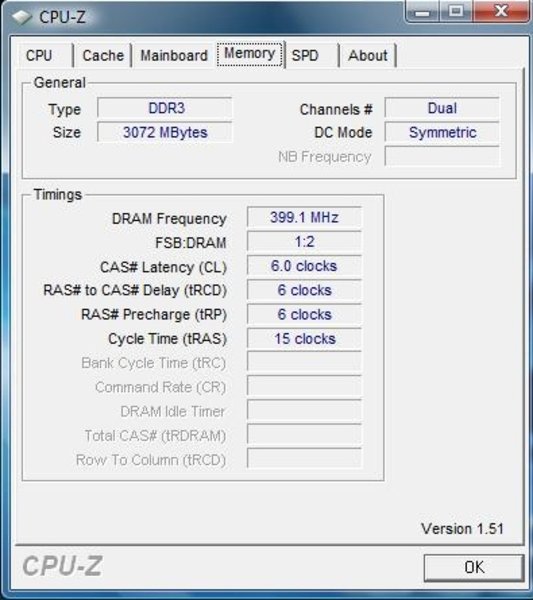Click the Dual channels value field

(x=442, y=108)
